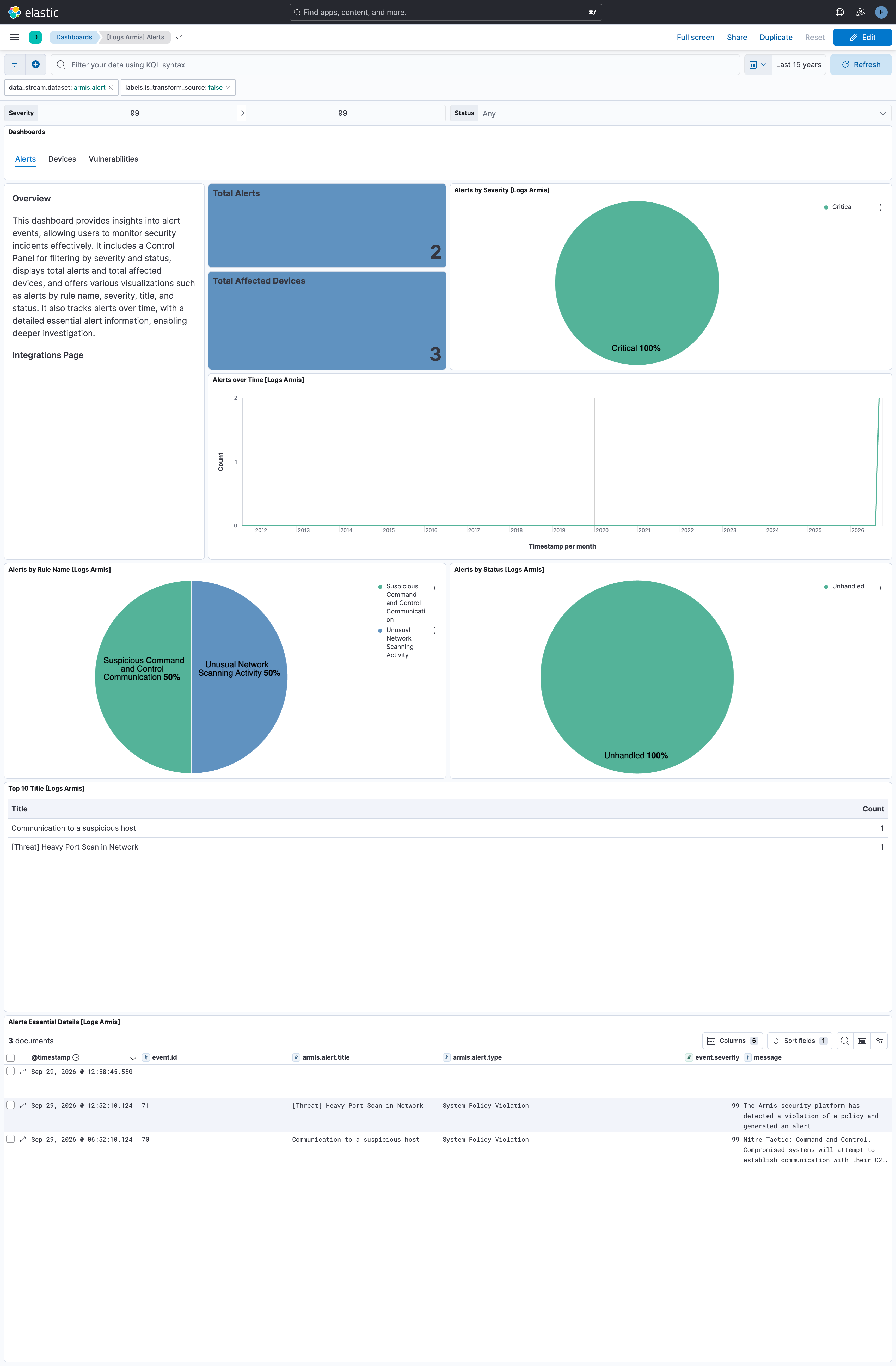Open keyboard shortcuts icon in table toolbar
Image resolution: width=896 pixels, height=1366 pixels.
point(862,1041)
